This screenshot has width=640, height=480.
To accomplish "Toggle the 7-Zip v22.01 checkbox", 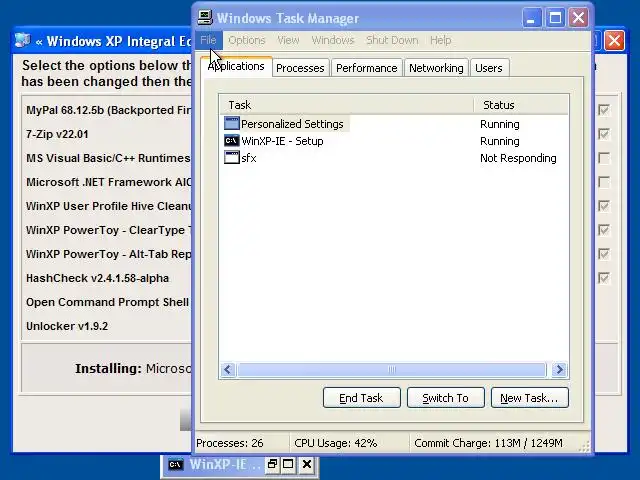I will tap(604, 134).
